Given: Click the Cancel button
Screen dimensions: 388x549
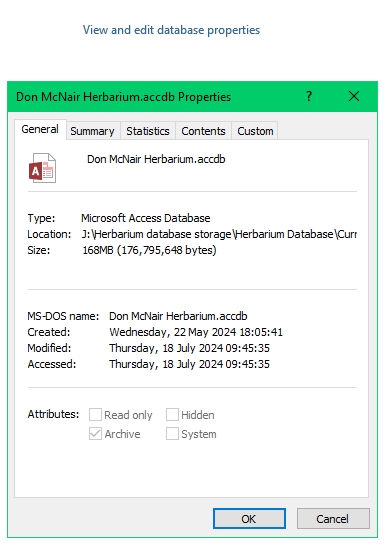Looking at the screenshot, I should pyautogui.click(x=333, y=519).
